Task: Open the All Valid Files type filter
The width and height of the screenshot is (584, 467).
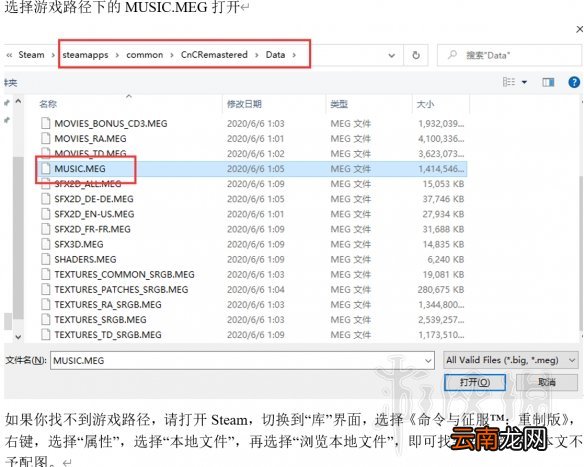Action: [x=511, y=360]
